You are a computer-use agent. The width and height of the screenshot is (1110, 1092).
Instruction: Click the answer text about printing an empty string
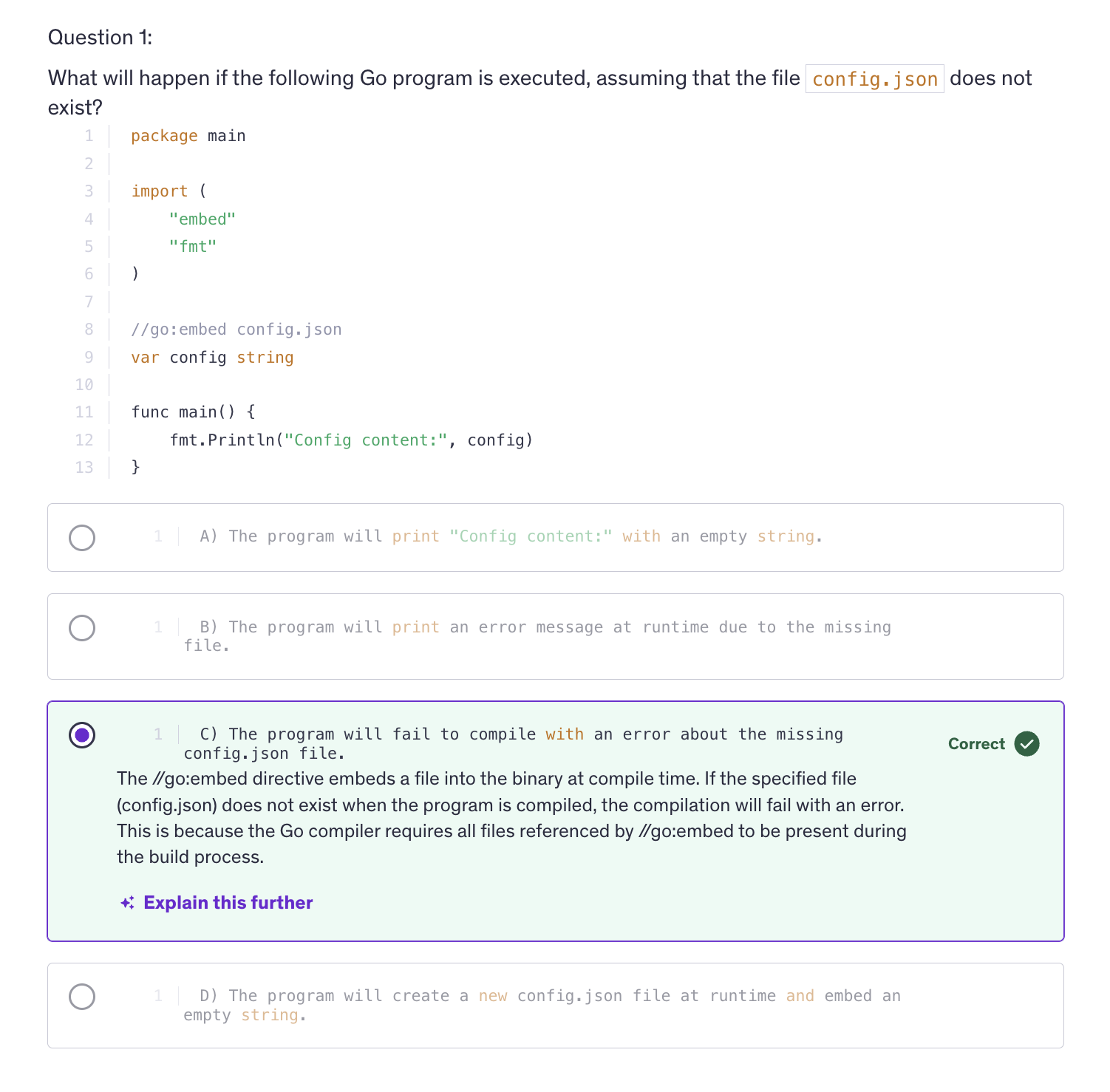tap(510, 536)
